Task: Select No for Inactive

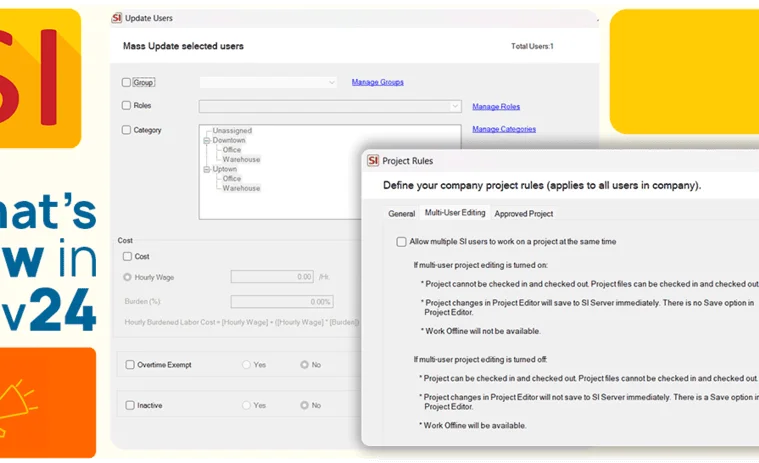Action: coord(304,405)
